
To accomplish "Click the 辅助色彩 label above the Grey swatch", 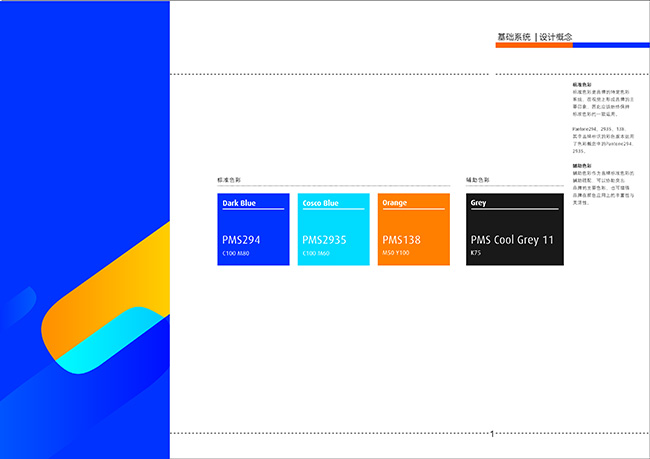I will pos(478,180).
